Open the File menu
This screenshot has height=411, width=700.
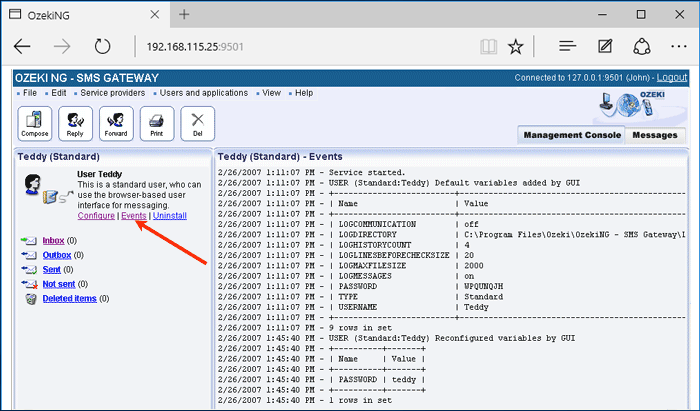tap(29, 93)
